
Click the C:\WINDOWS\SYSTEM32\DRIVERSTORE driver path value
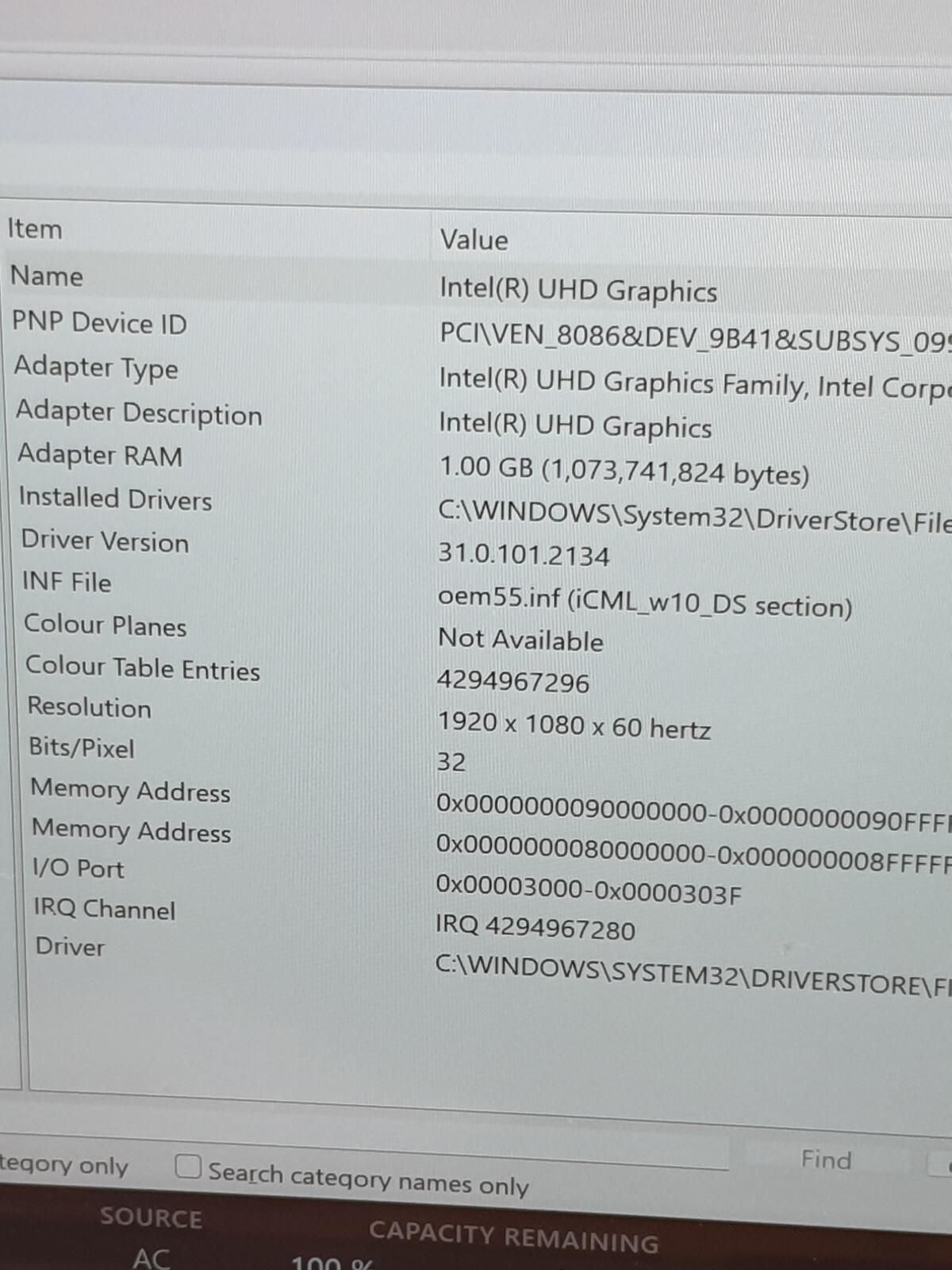(693, 974)
